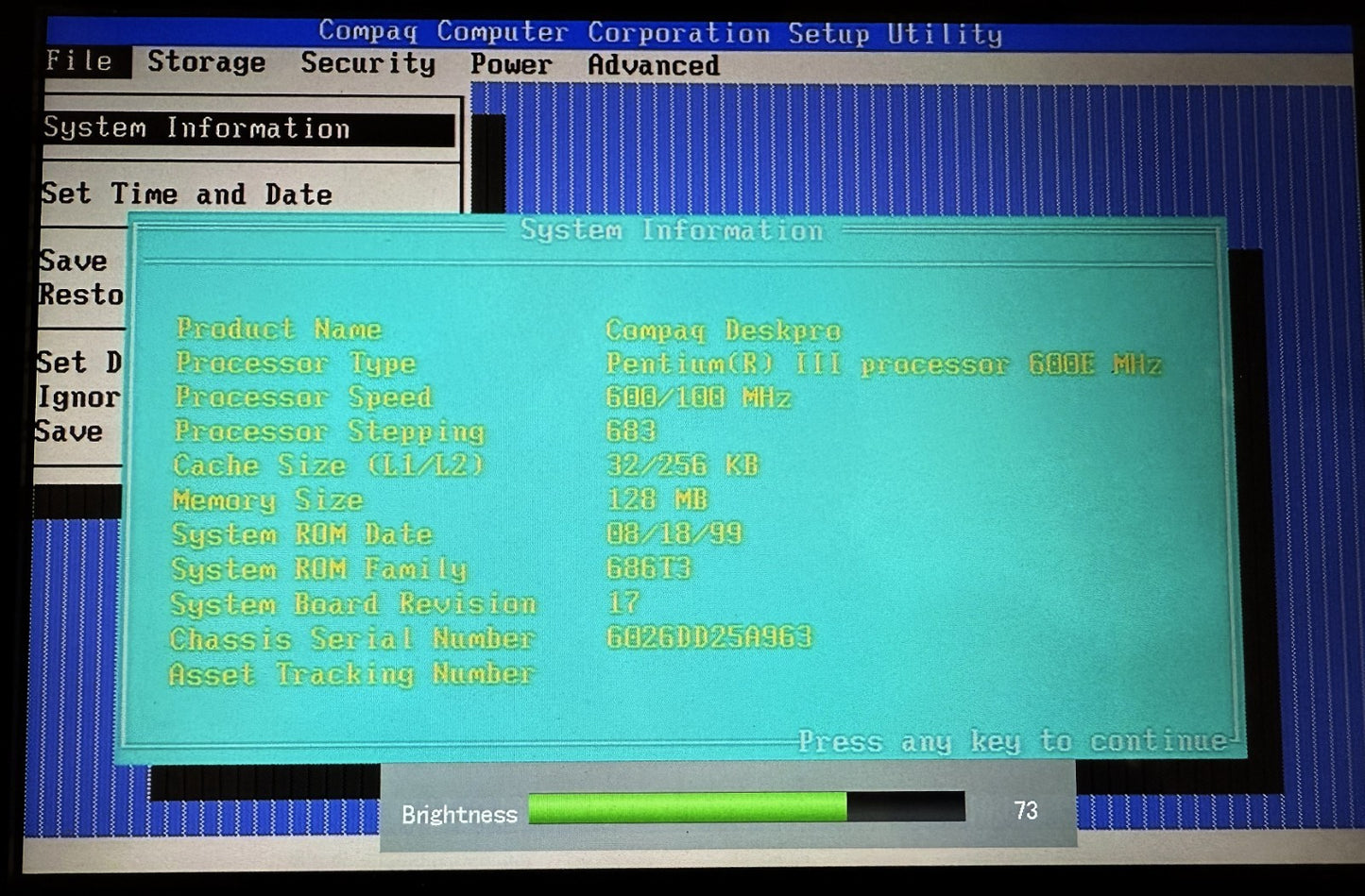Open the Security menu
Screen dimensions: 1365x896
(x=367, y=63)
